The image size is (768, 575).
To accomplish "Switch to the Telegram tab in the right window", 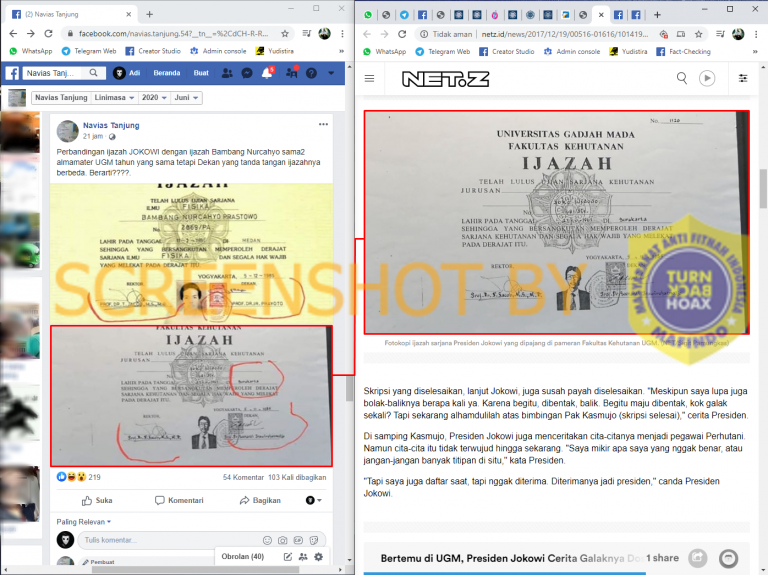I will 404,15.
